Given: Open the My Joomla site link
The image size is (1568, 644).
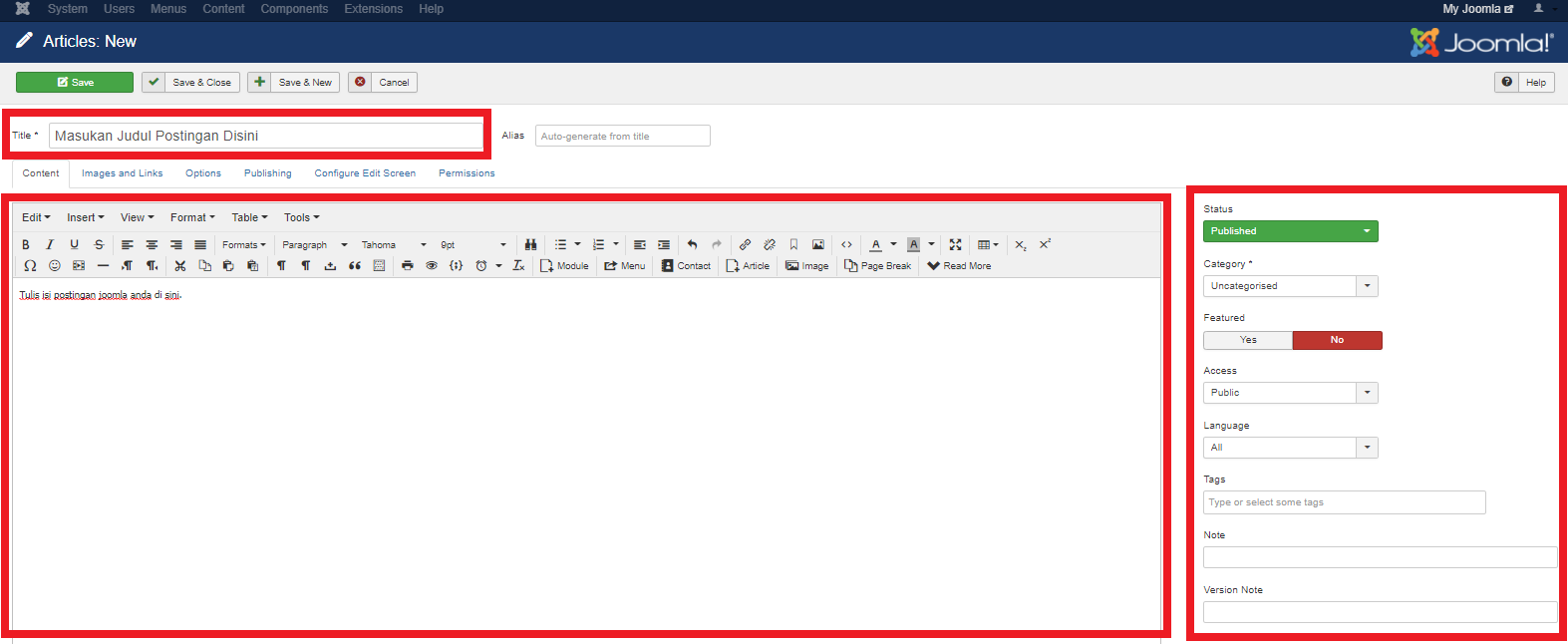Looking at the screenshot, I should tap(1478, 9).
